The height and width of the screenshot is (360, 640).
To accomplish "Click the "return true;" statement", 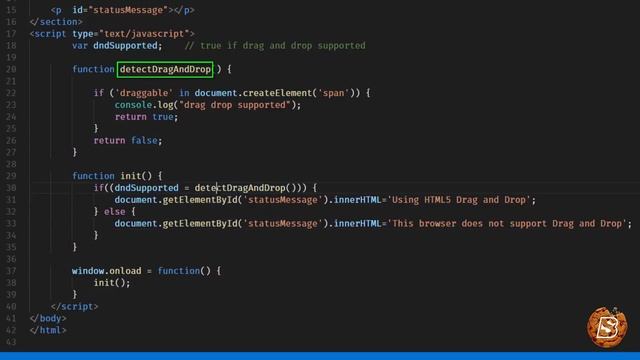I will [x=147, y=117].
